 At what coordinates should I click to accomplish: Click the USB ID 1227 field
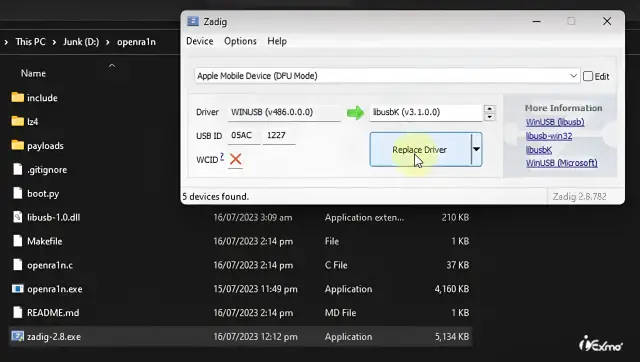click(x=279, y=135)
